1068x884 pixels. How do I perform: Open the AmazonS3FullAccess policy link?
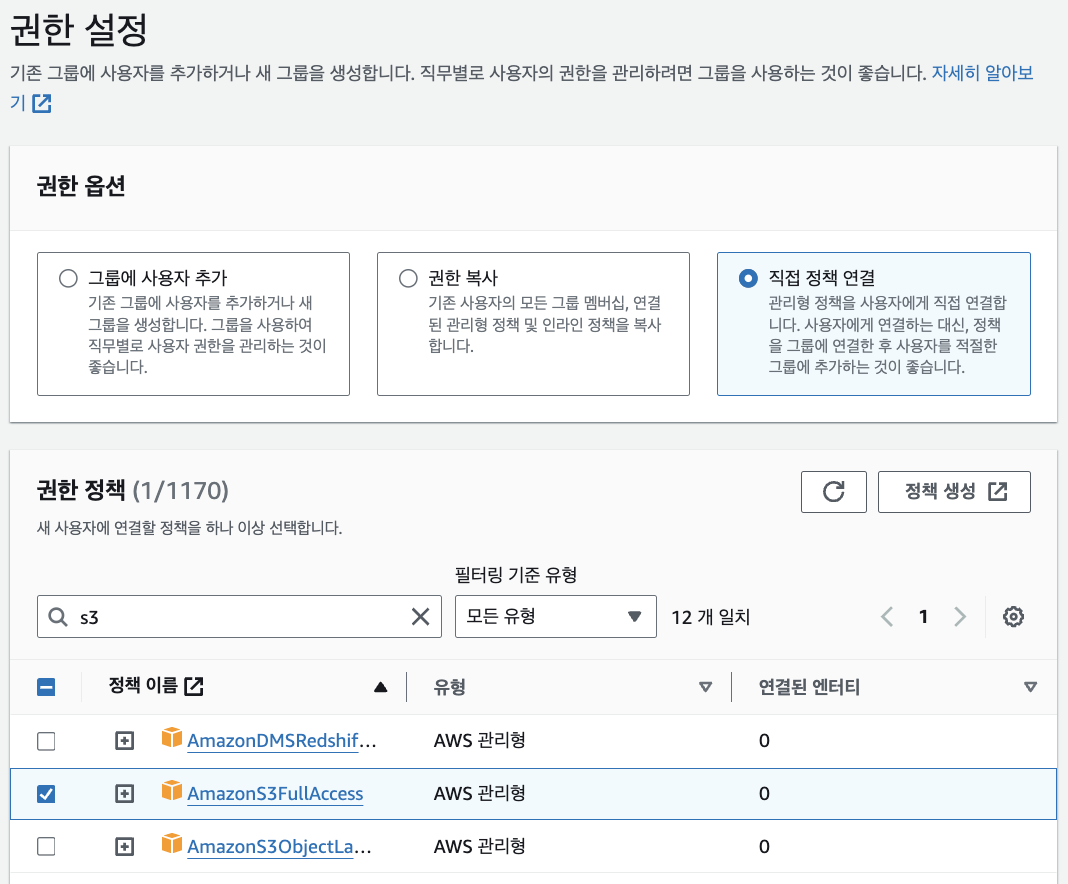point(275,794)
